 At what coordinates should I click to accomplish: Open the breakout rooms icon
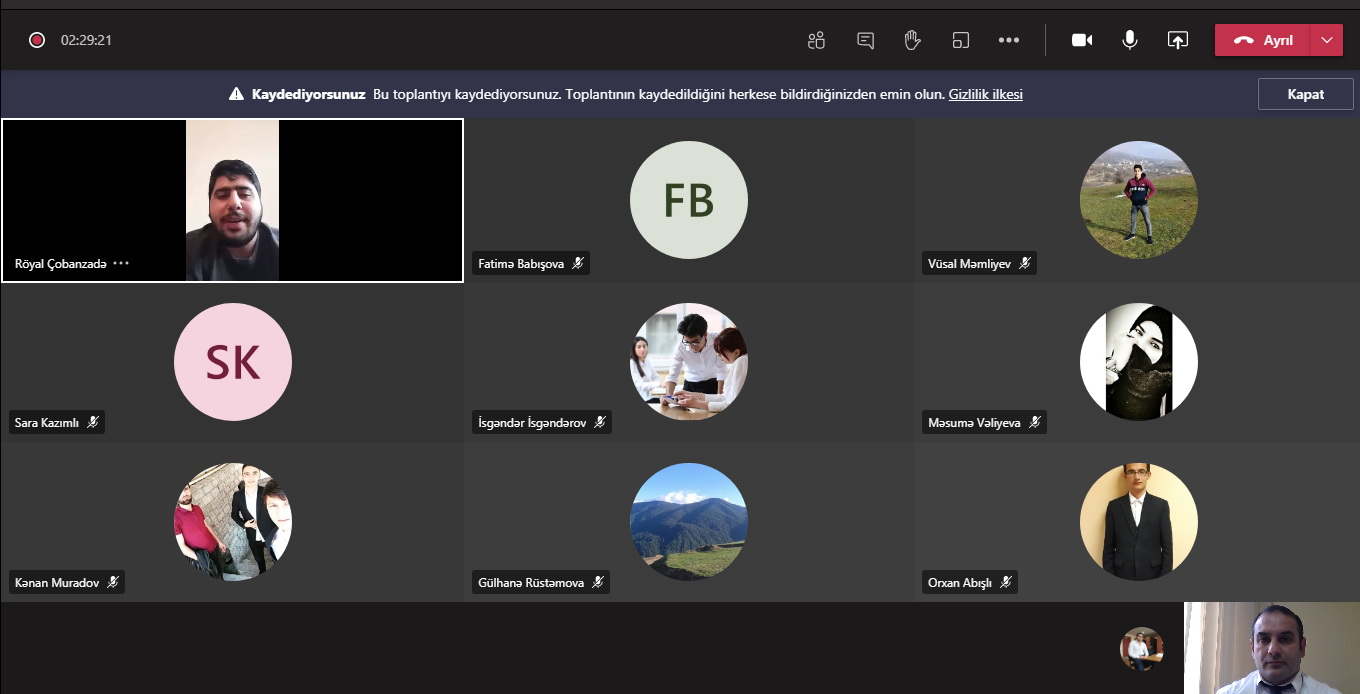click(x=961, y=40)
